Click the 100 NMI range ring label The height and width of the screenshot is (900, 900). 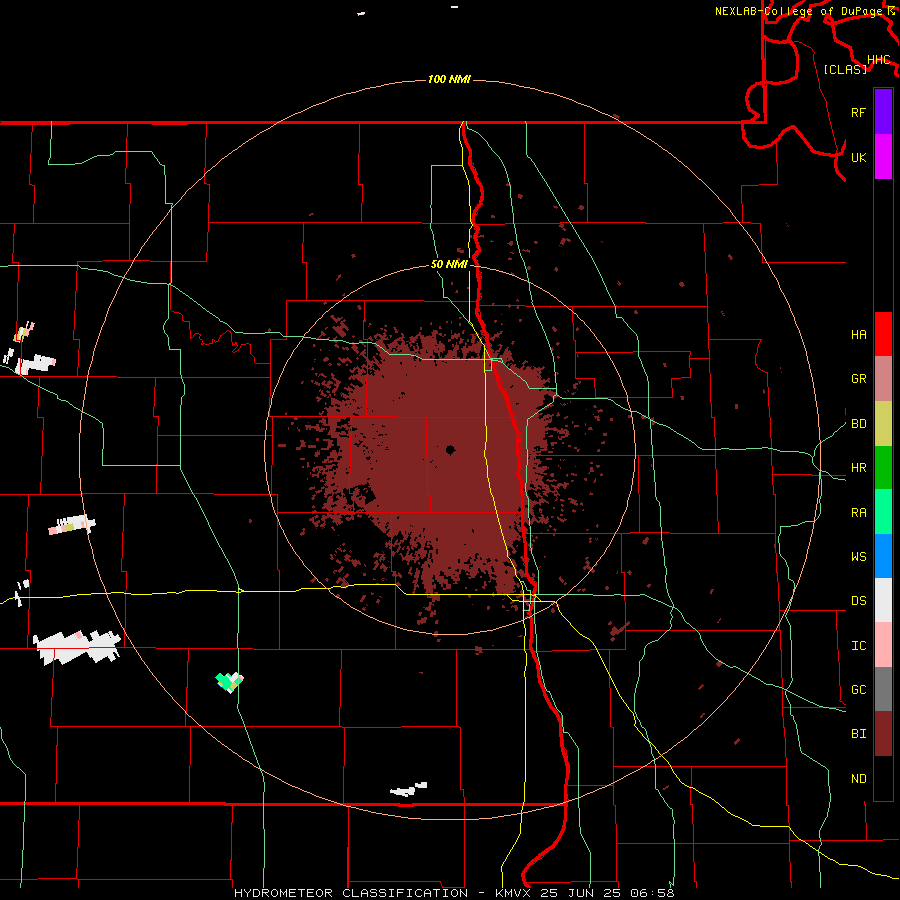449,79
